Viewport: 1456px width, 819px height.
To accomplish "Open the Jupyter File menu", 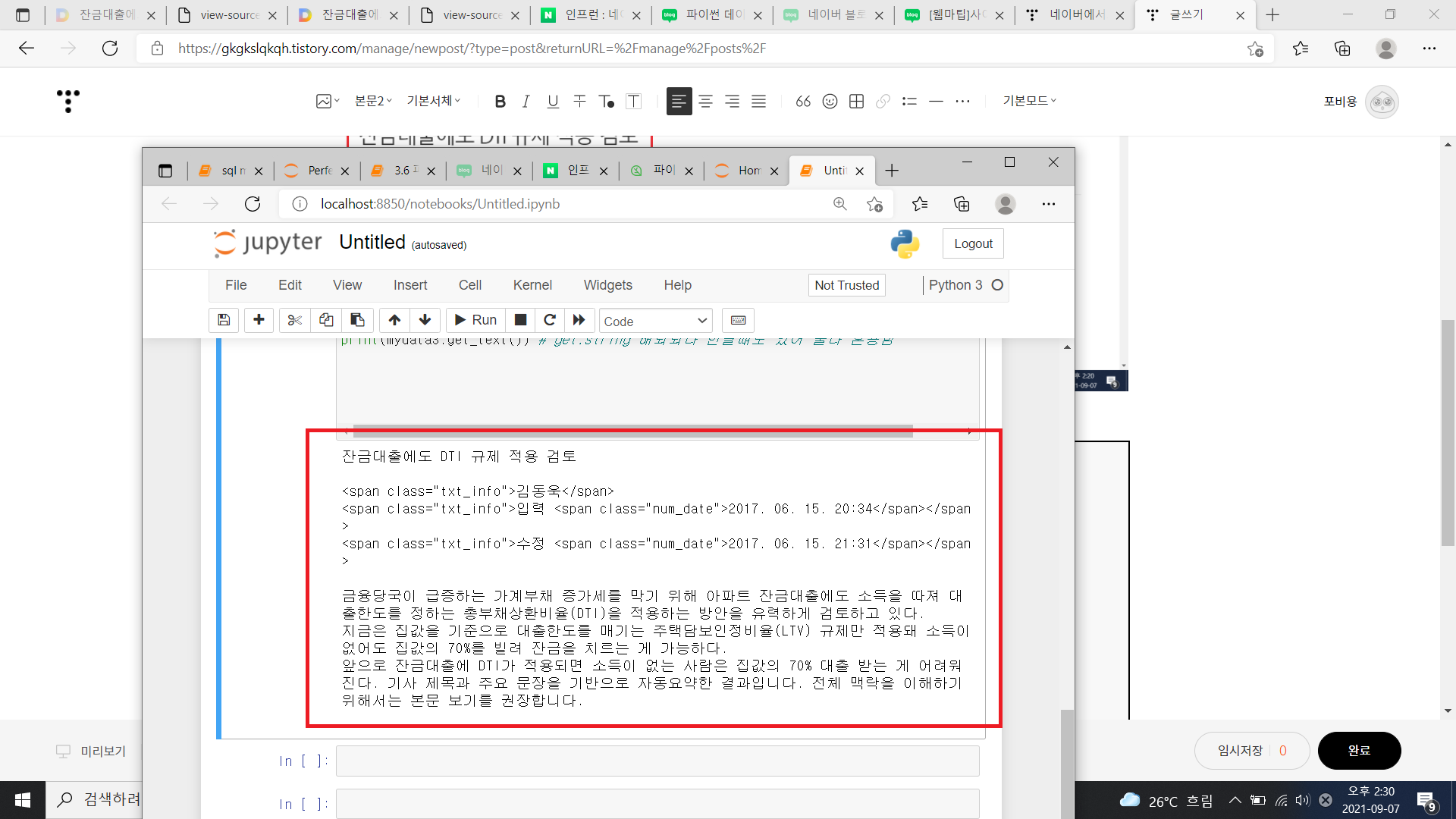I will (236, 285).
